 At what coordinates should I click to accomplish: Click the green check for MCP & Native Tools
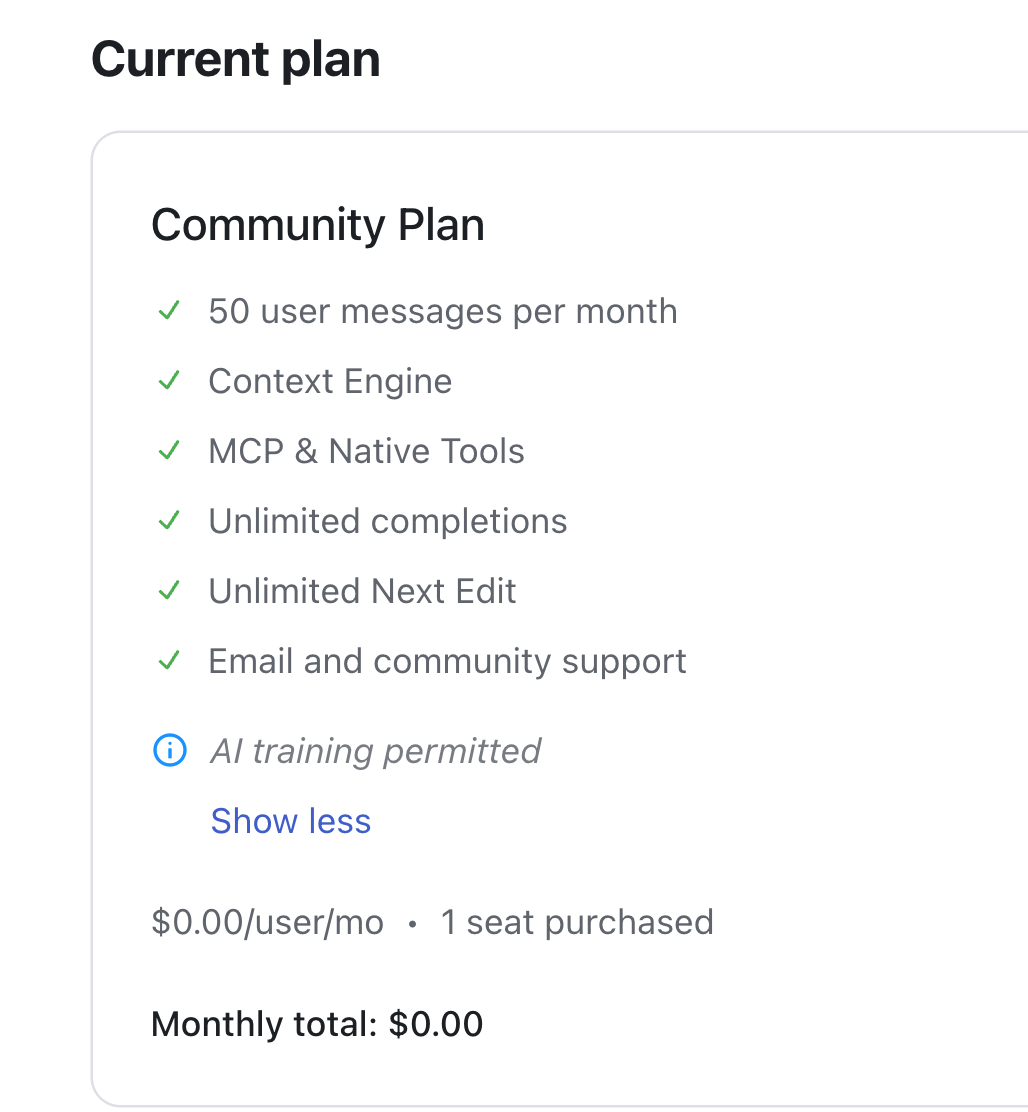[x=169, y=450]
